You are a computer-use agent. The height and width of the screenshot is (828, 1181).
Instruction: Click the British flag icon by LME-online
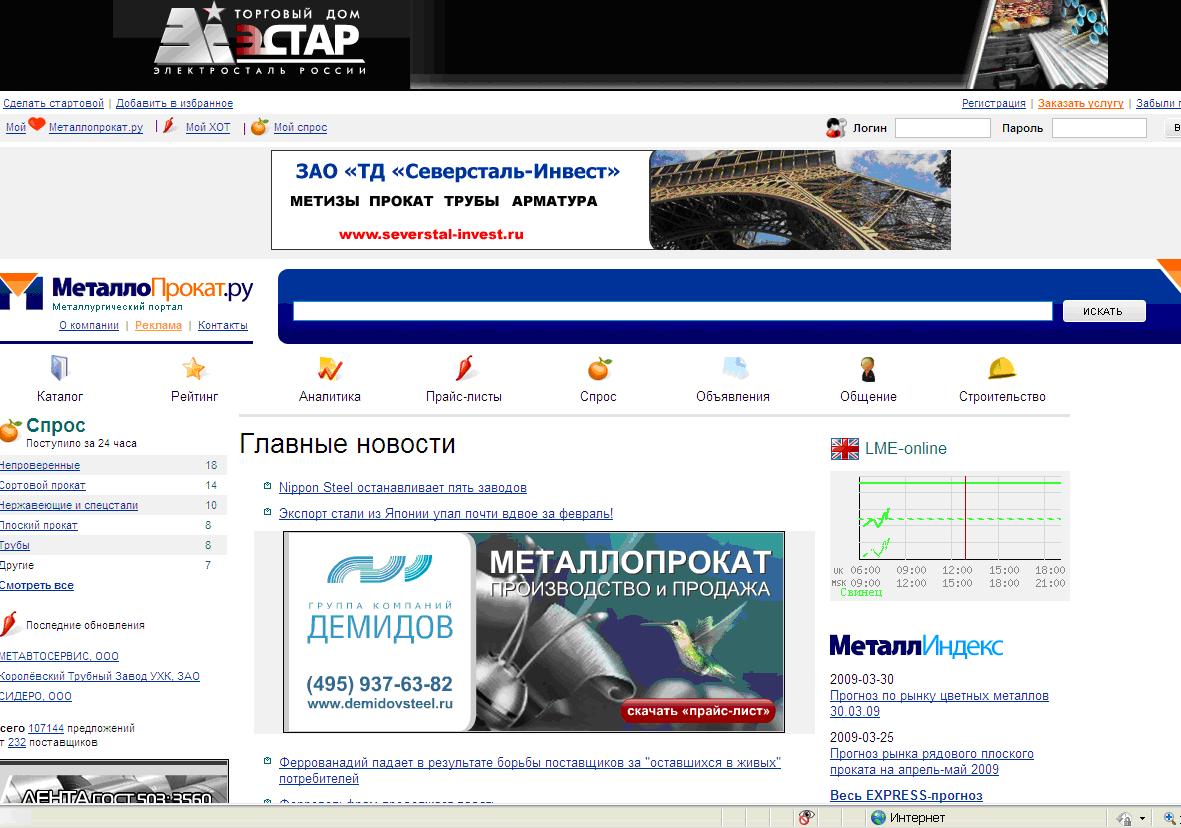pyautogui.click(x=844, y=449)
